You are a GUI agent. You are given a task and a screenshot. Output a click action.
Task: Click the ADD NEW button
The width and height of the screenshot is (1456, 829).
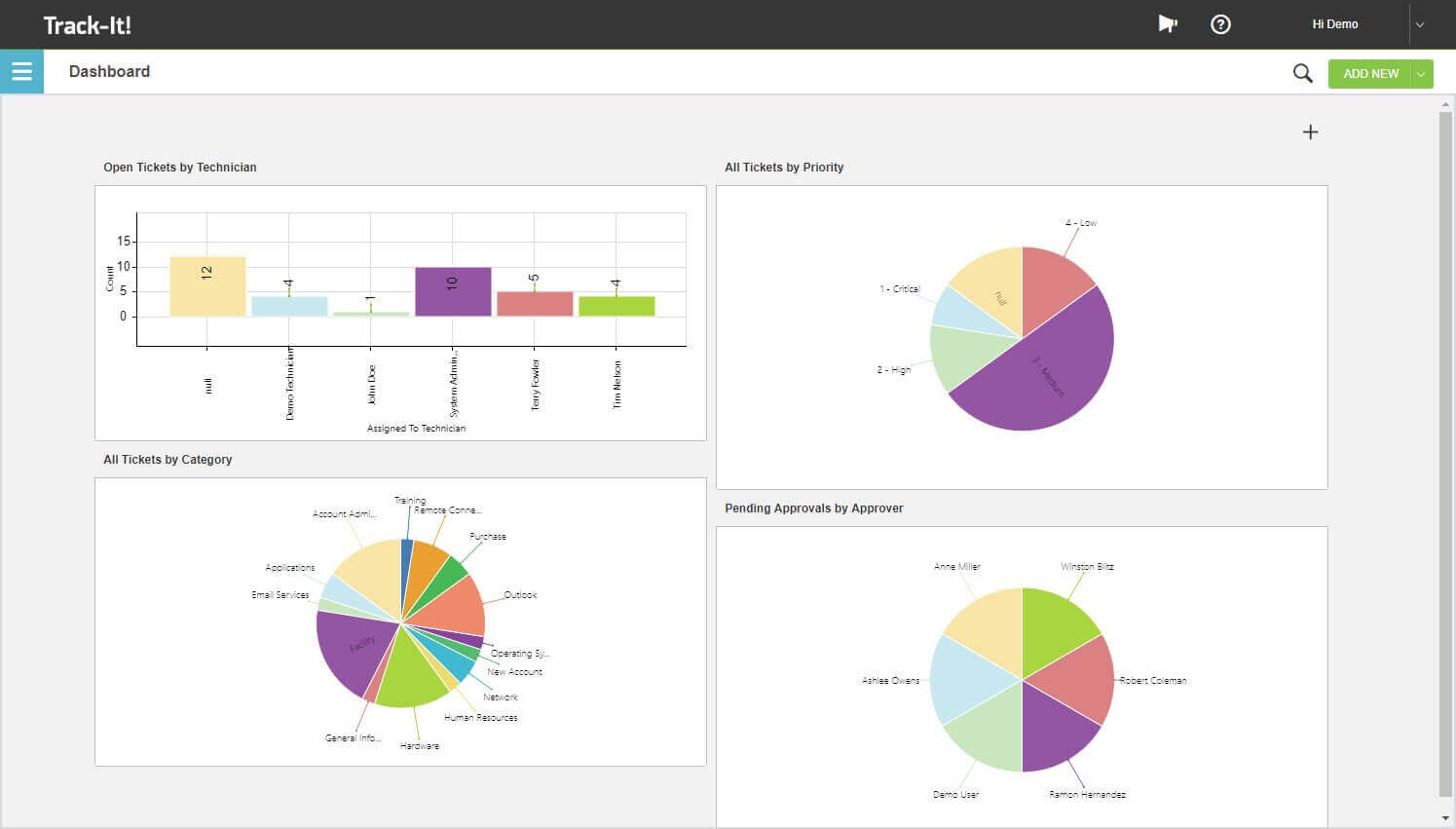click(x=1370, y=74)
